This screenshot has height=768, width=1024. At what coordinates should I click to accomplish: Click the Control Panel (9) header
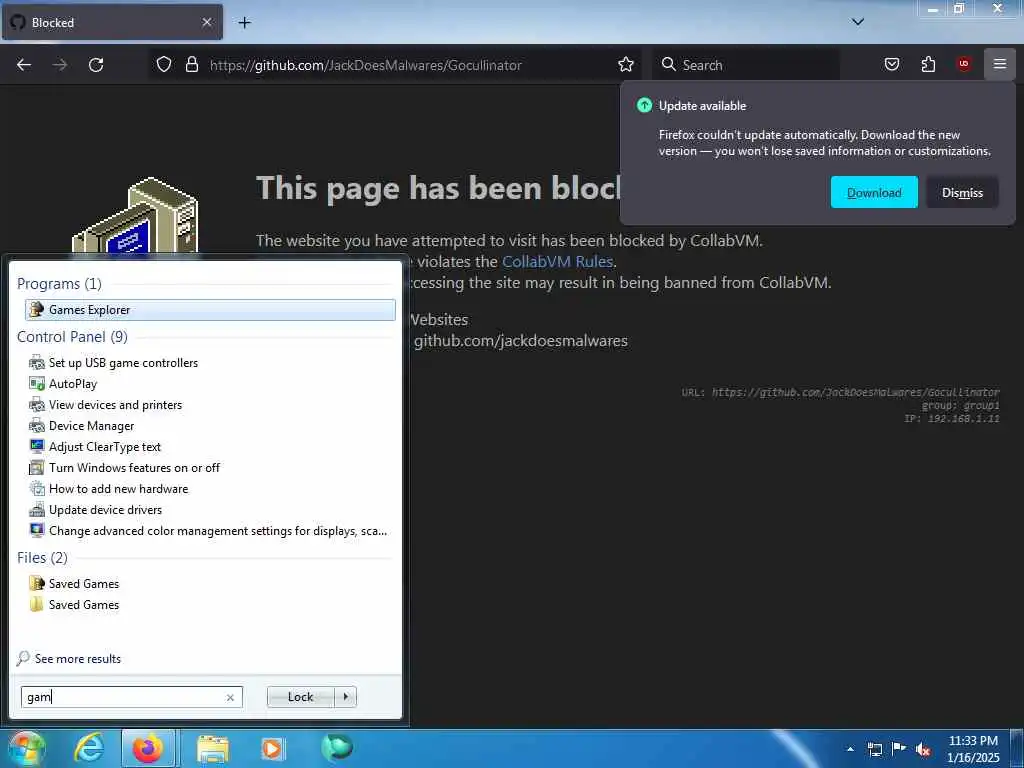point(72,337)
